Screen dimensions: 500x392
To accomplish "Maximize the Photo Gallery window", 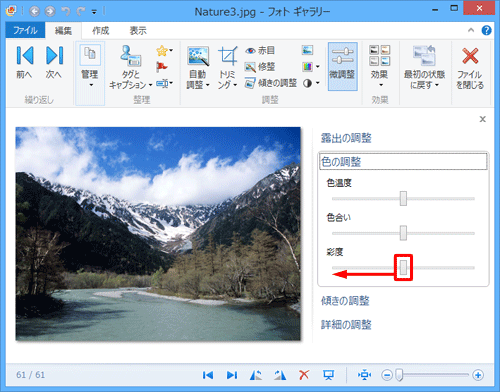I will (x=454, y=8).
